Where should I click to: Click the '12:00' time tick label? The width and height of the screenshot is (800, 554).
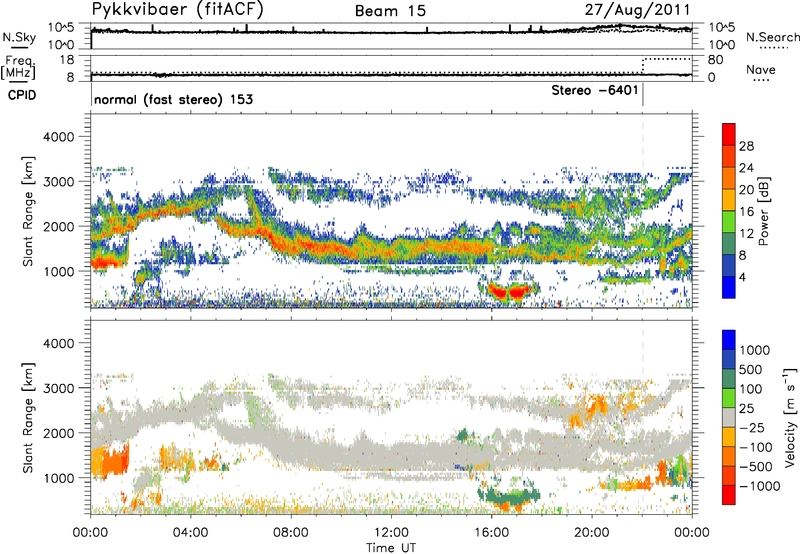[391, 533]
